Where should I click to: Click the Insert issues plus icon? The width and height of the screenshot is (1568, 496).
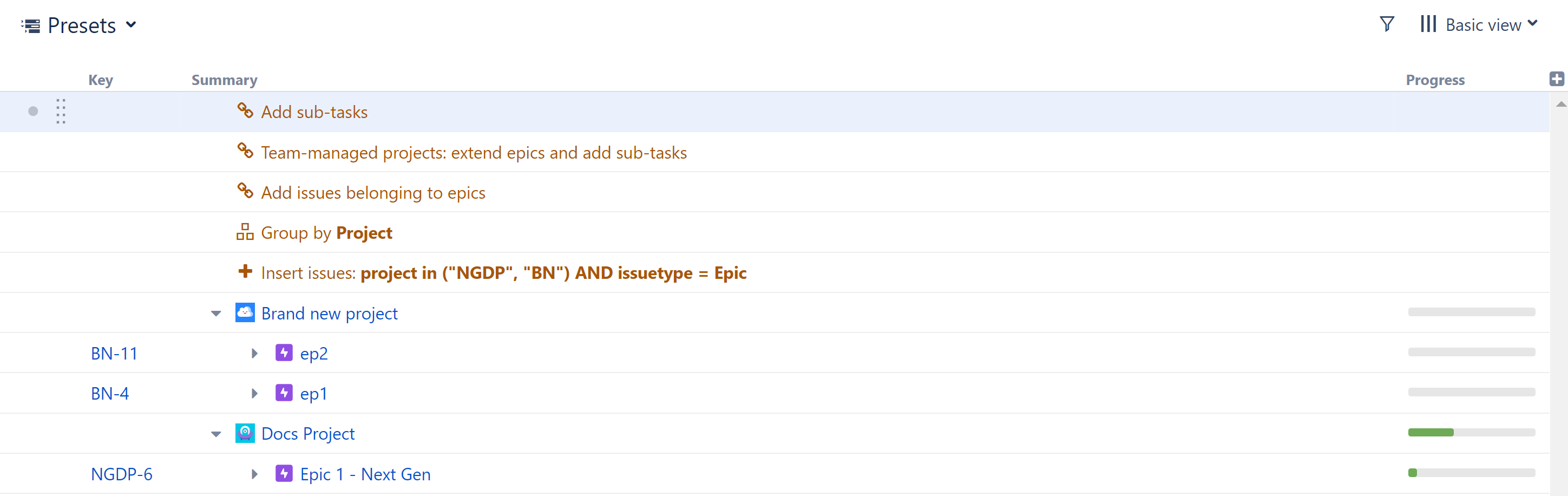pyautogui.click(x=245, y=271)
